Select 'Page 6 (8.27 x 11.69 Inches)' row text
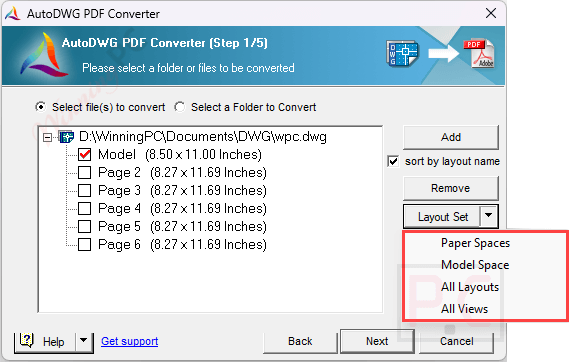This screenshot has width=569, height=362. click(182, 244)
